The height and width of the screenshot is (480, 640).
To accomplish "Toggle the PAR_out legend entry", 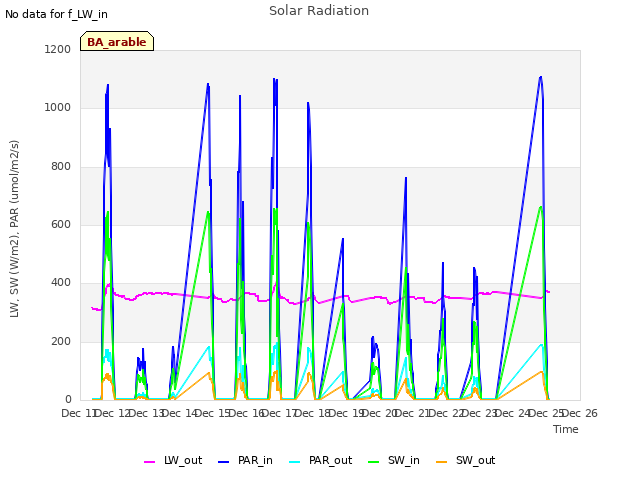I will (x=321, y=460).
